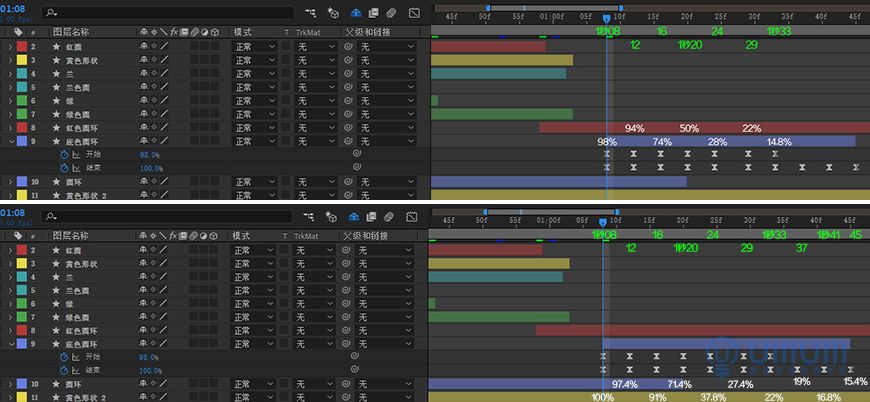870x402 pixels.
Task: Enable frame blending icon in upper toolbar
Action: 373,13
